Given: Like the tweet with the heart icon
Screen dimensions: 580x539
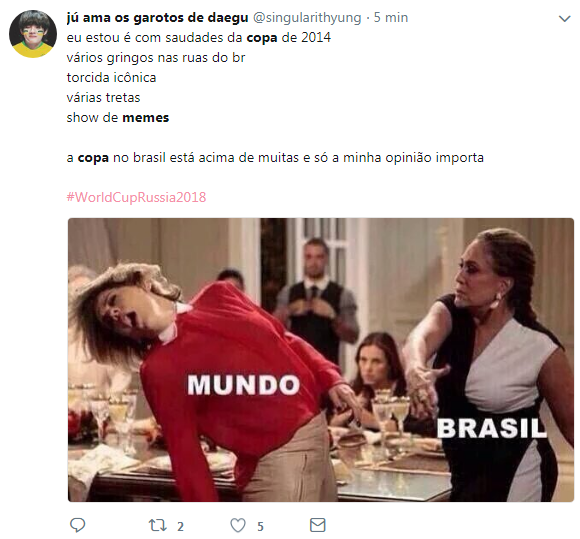Looking at the screenshot, I should coord(238,525).
